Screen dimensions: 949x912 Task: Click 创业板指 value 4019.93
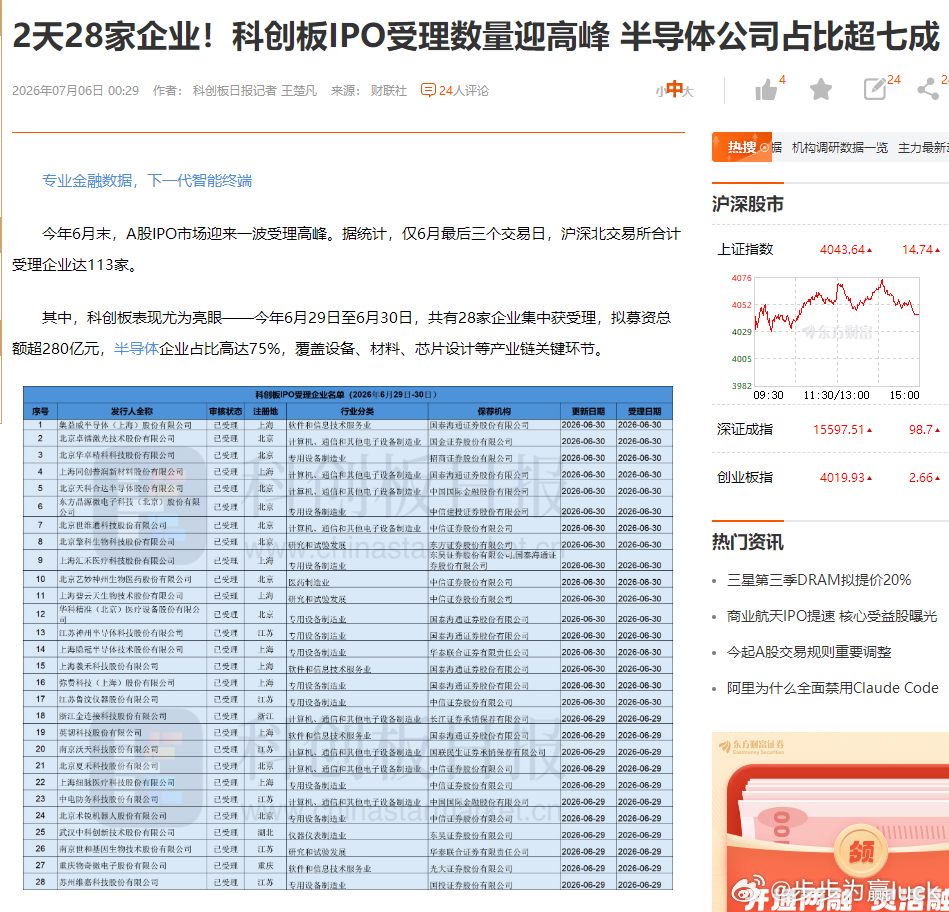pyautogui.click(x=842, y=477)
